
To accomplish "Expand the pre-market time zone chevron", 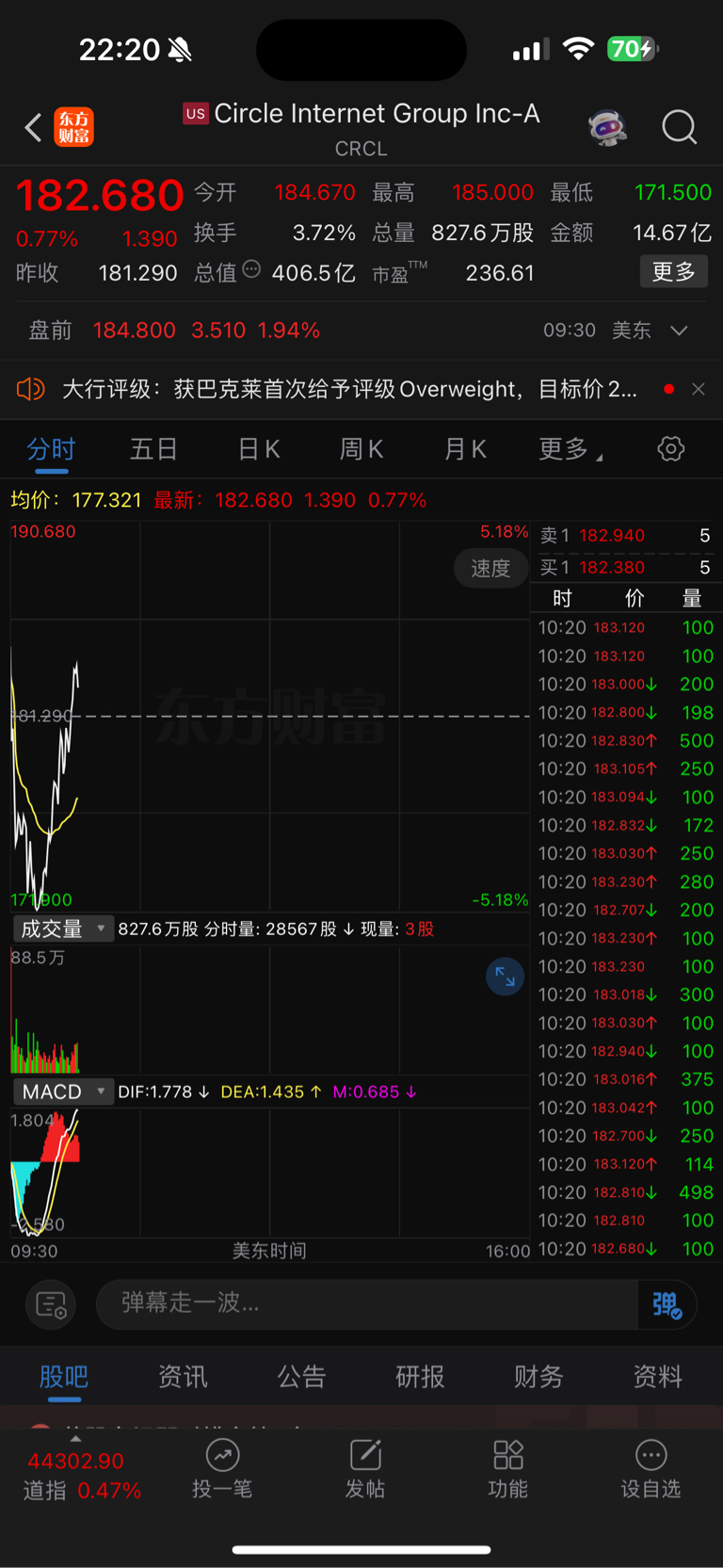I will click(680, 331).
